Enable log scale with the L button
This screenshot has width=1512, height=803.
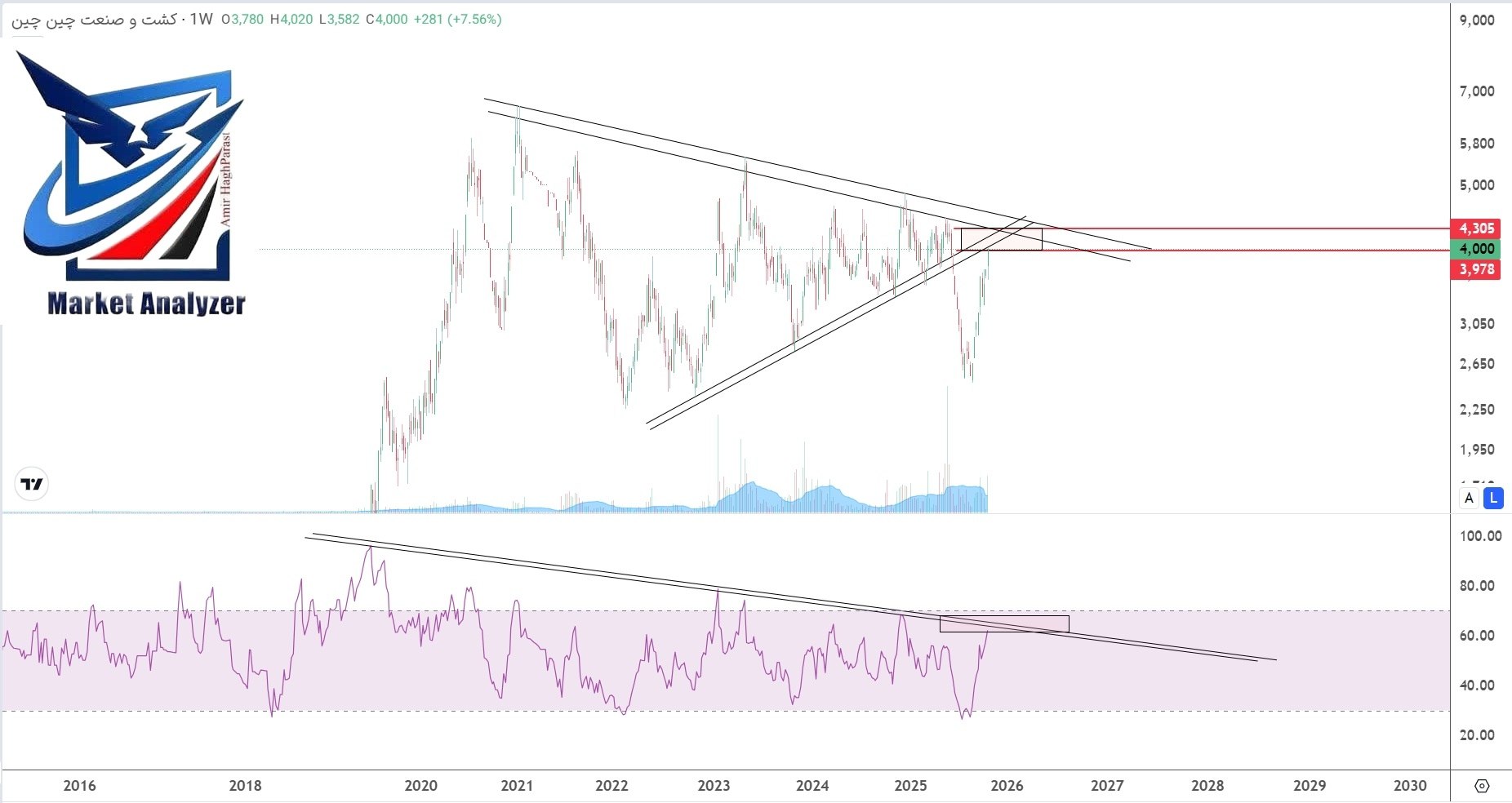tap(1493, 498)
